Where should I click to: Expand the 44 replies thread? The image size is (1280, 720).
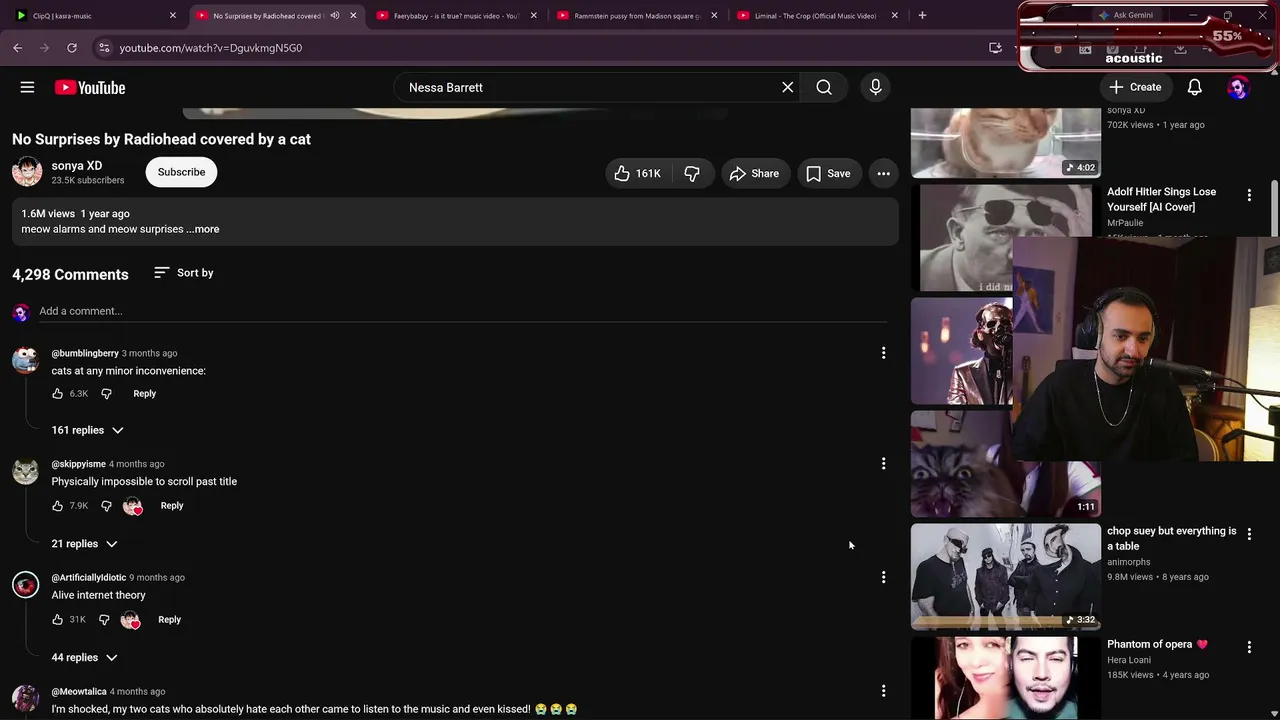(x=85, y=657)
